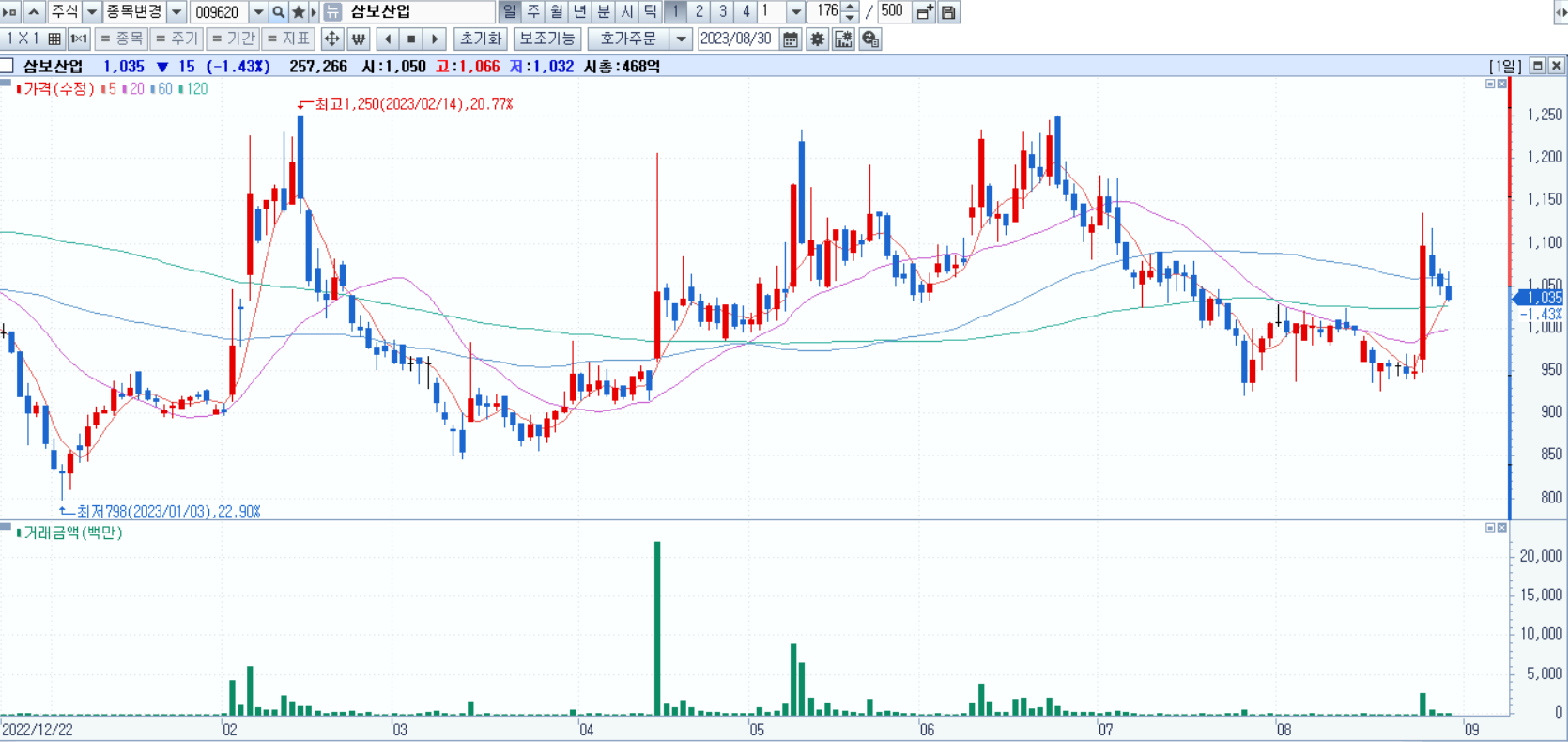The image size is (1568, 742).
Task: Open the interval value dropdown arrow
Action: click(795, 12)
